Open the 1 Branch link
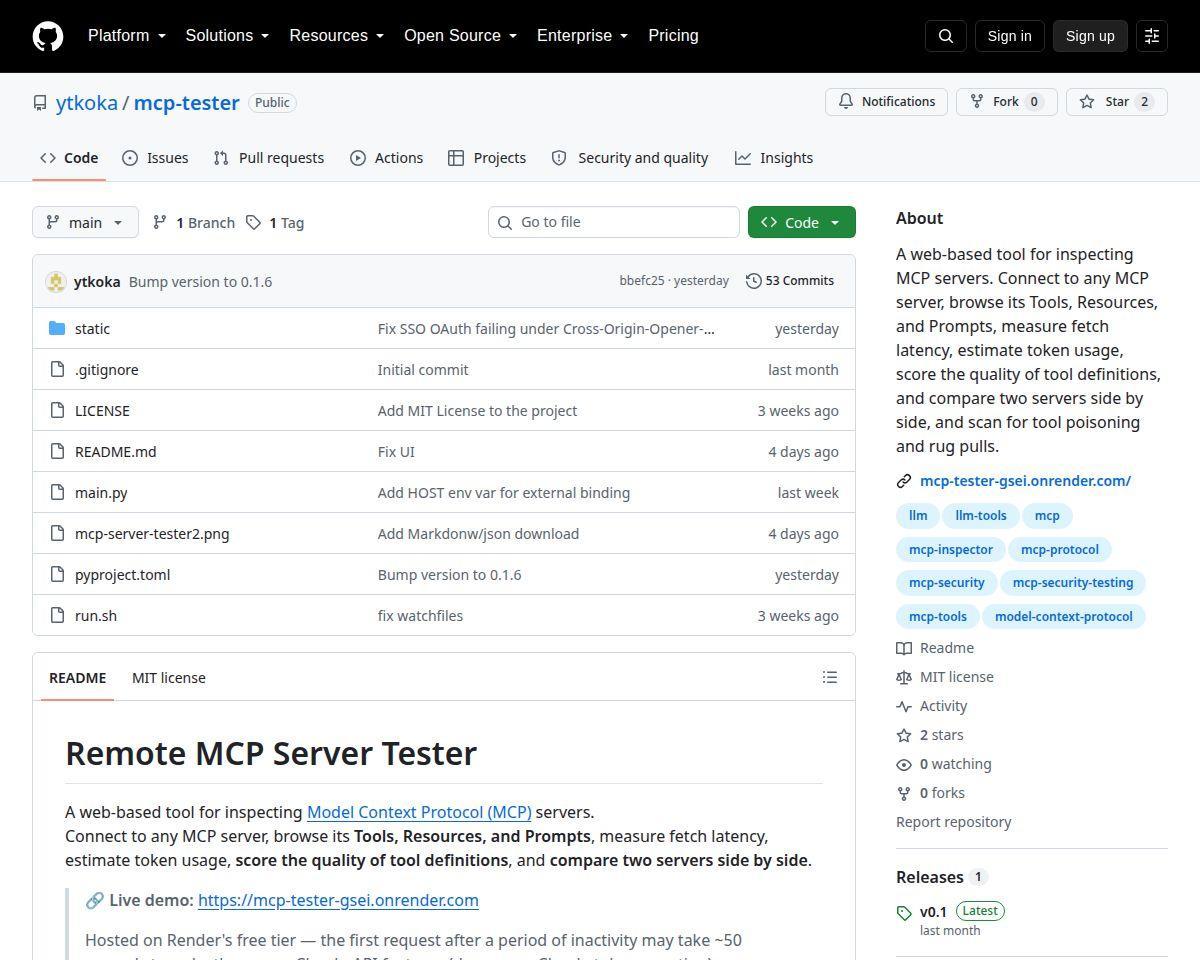This screenshot has width=1200, height=960. (x=193, y=223)
